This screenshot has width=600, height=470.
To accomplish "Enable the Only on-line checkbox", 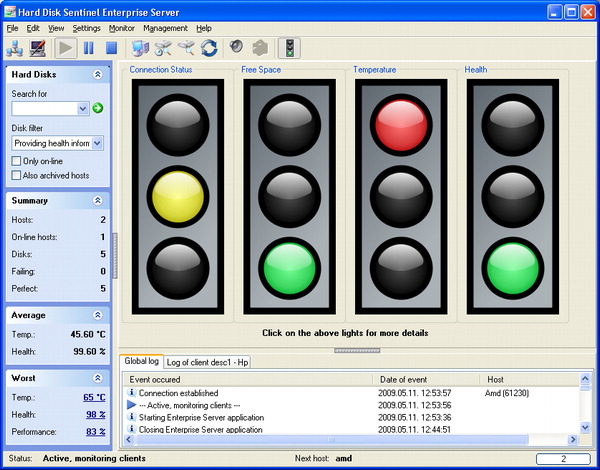I will tap(16, 161).
